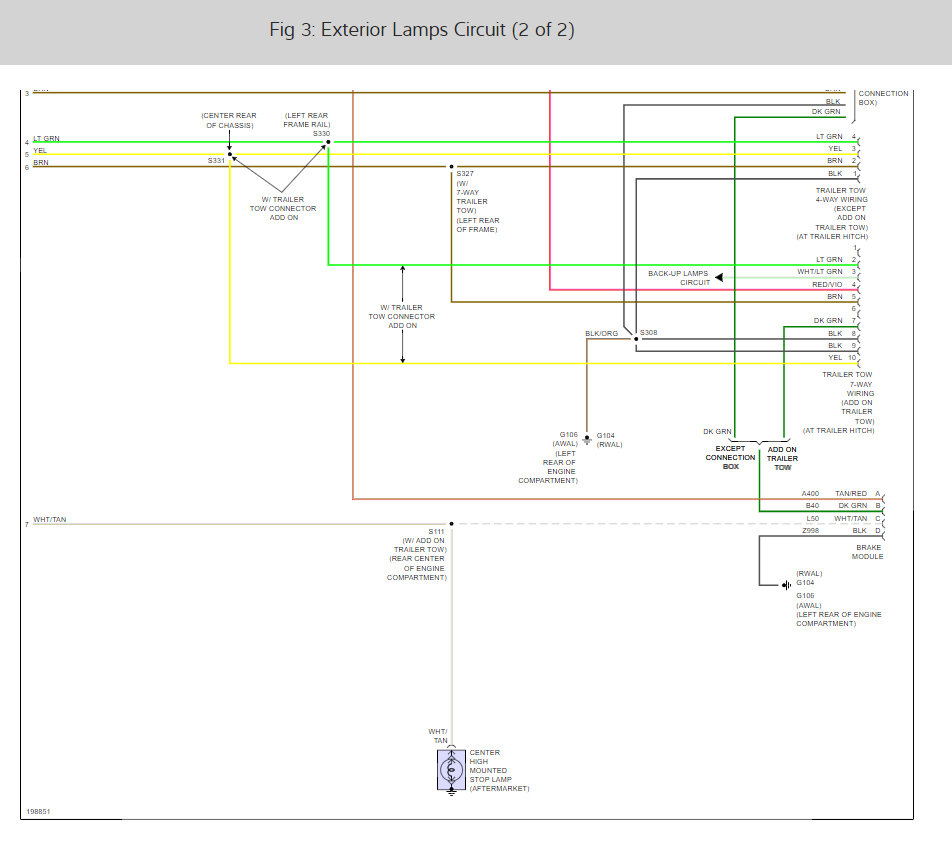Click the S111 splice dot on WHT/TAN wire
This screenshot has height=851, width=952.
(x=451, y=523)
